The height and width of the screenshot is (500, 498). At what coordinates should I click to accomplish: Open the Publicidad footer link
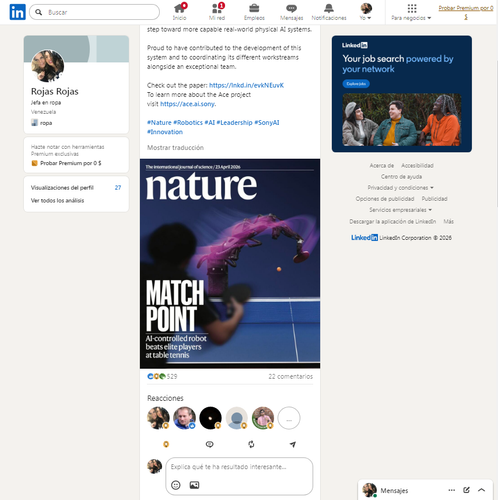click(434, 199)
